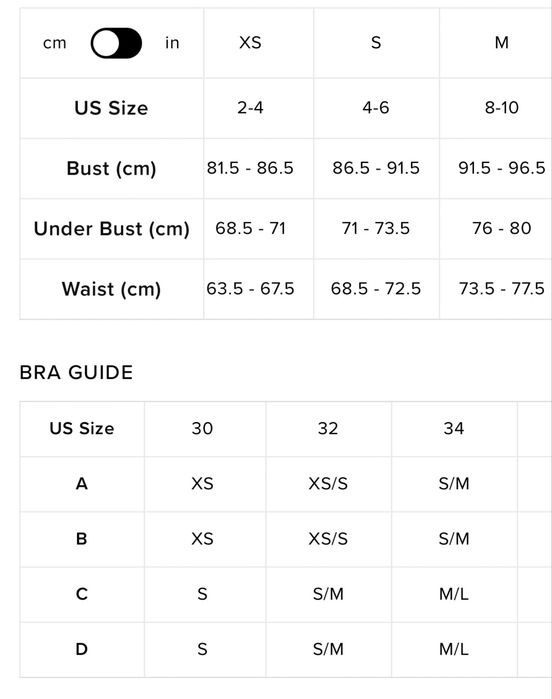Viewport: 552px width, 699px height.
Task: Select M/L cell in C cup row
Action: click(x=454, y=594)
